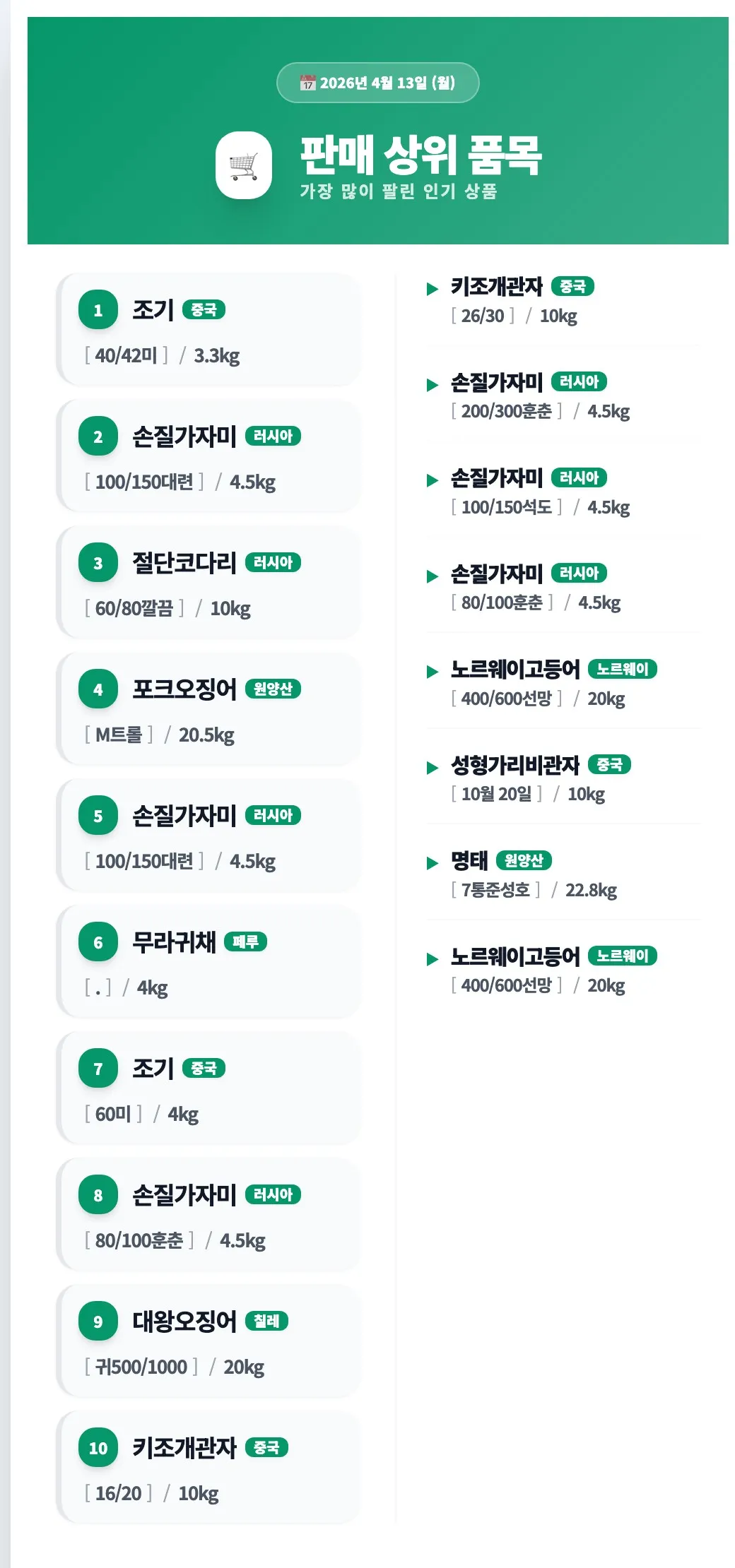Click rank 1 number badge for 조기

pos(98,310)
